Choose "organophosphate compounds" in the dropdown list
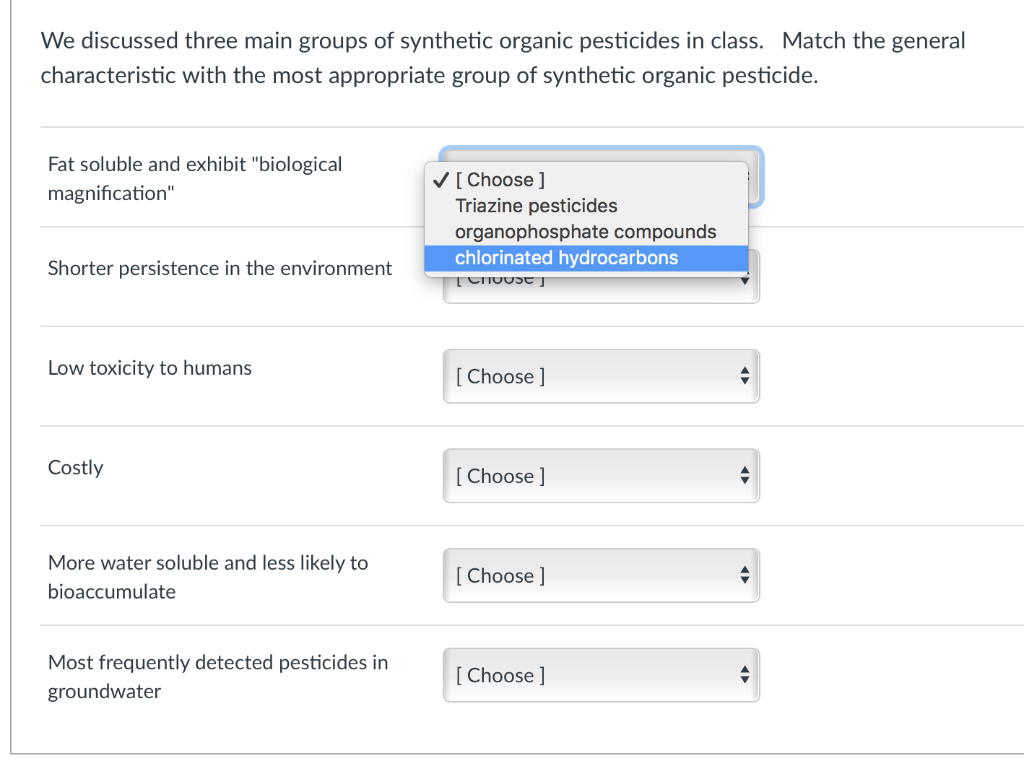The height and width of the screenshot is (761, 1024). click(x=585, y=232)
